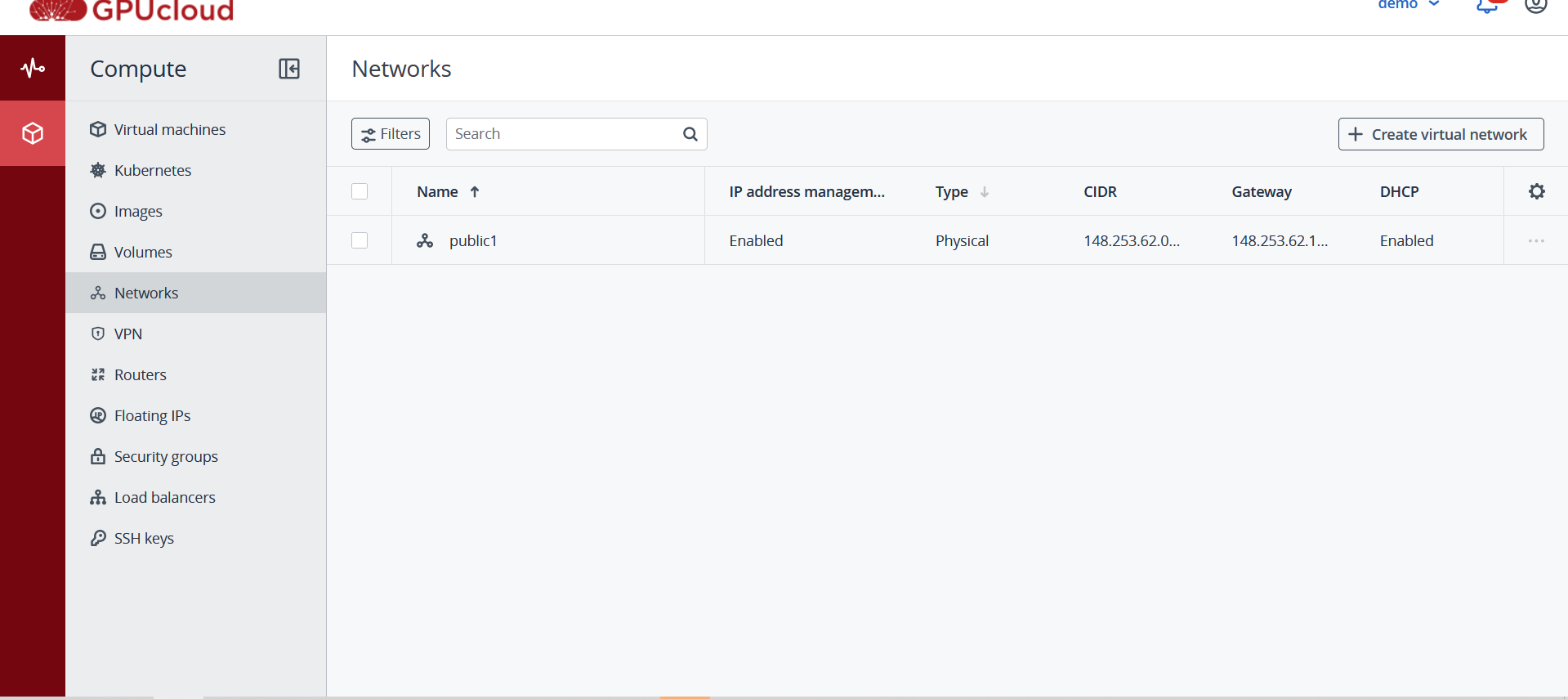Toggle the select-all networks checkbox
The width and height of the screenshot is (1568, 699).
360,191
